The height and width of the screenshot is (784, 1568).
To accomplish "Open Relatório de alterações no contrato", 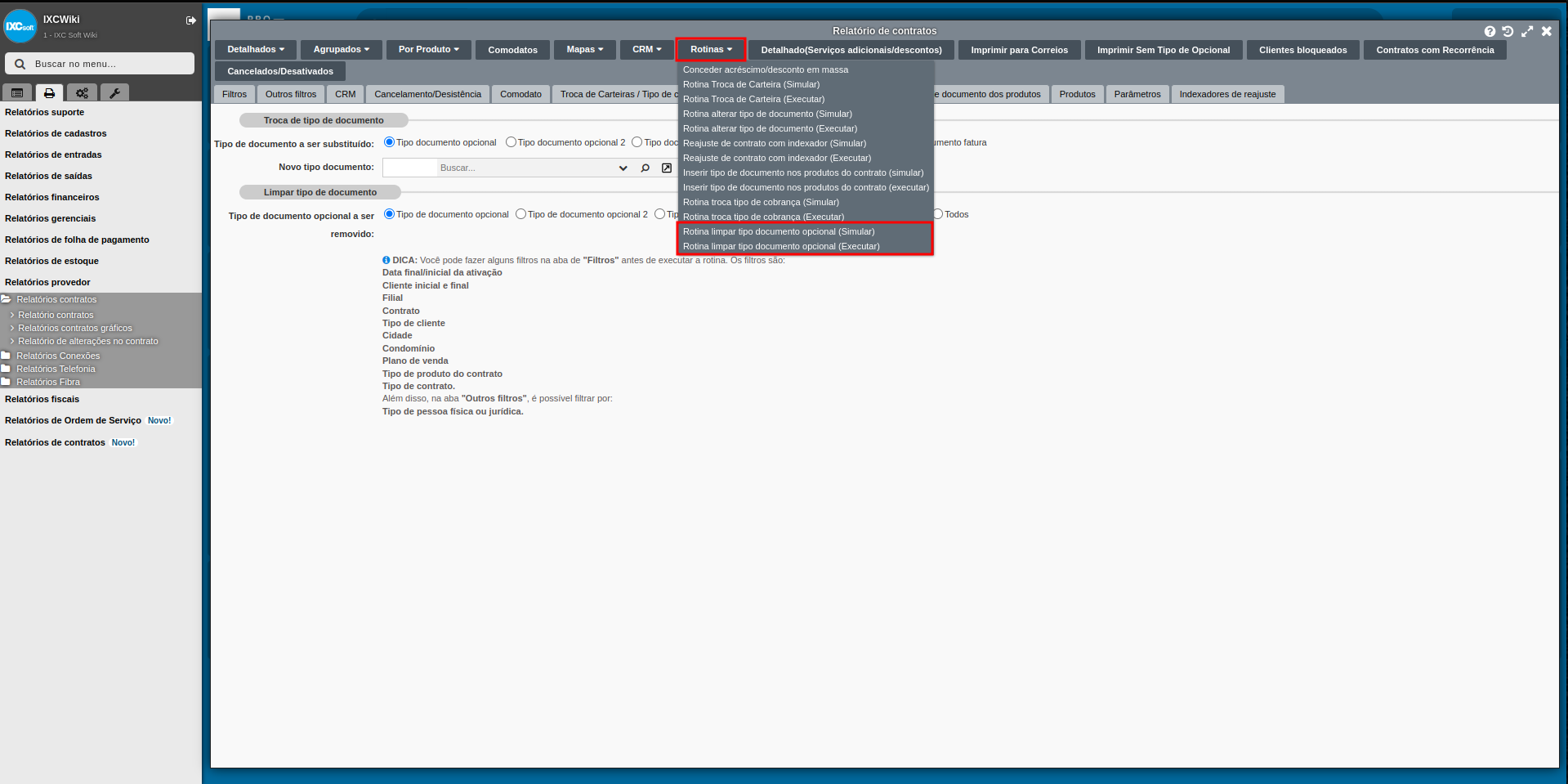I will [x=87, y=341].
